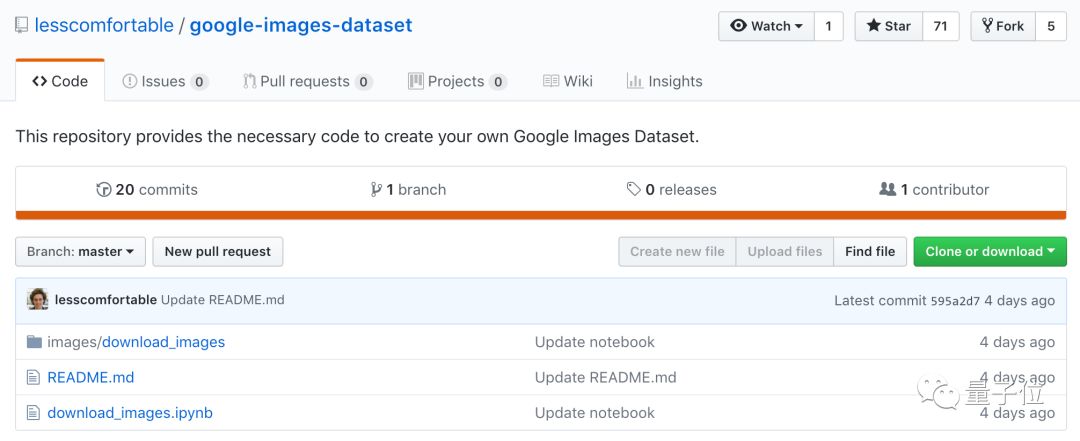Expand the Branch: master selector
The height and width of the screenshot is (441, 1080).
pos(81,252)
